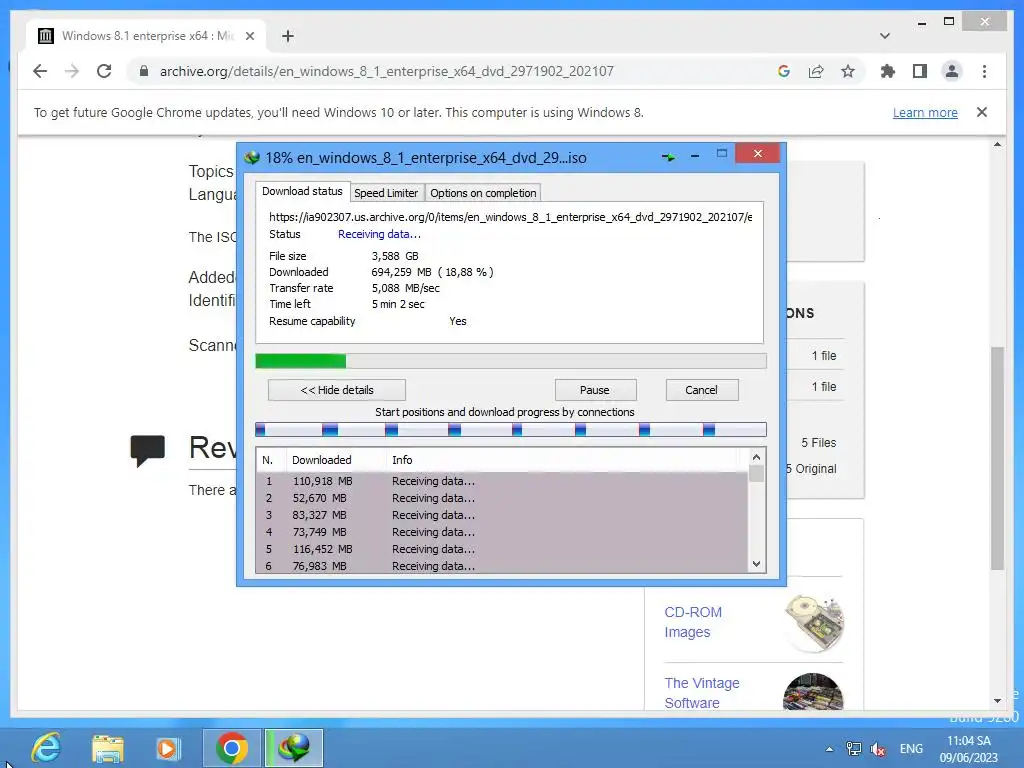Open the CD-ROM Images link
Screen dimensions: 1024x768
point(693,622)
